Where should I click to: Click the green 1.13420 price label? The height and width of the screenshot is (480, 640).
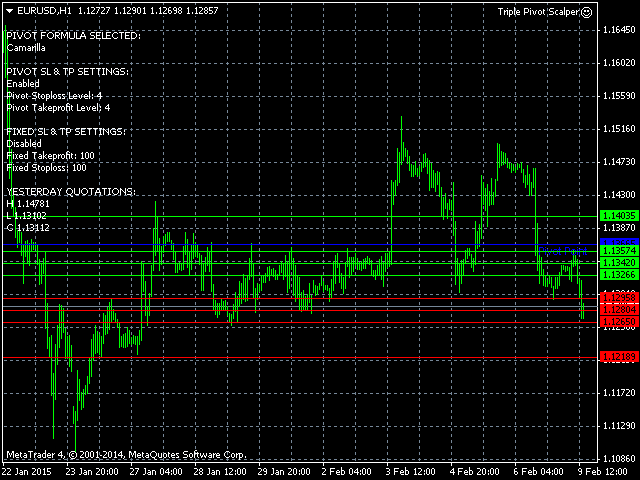pyautogui.click(x=619, y=262)
